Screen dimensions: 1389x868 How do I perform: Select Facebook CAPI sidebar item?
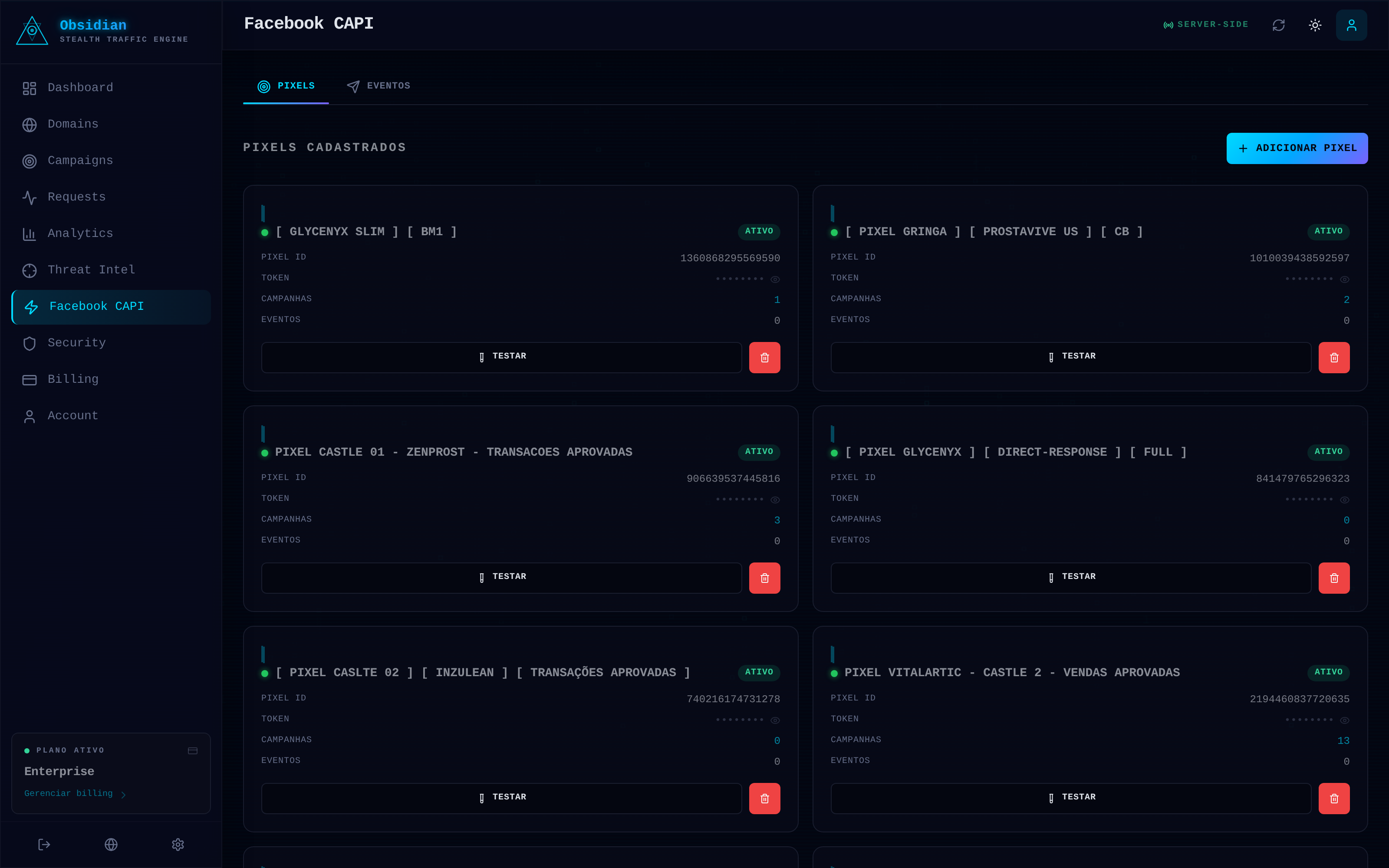point(111,306)
